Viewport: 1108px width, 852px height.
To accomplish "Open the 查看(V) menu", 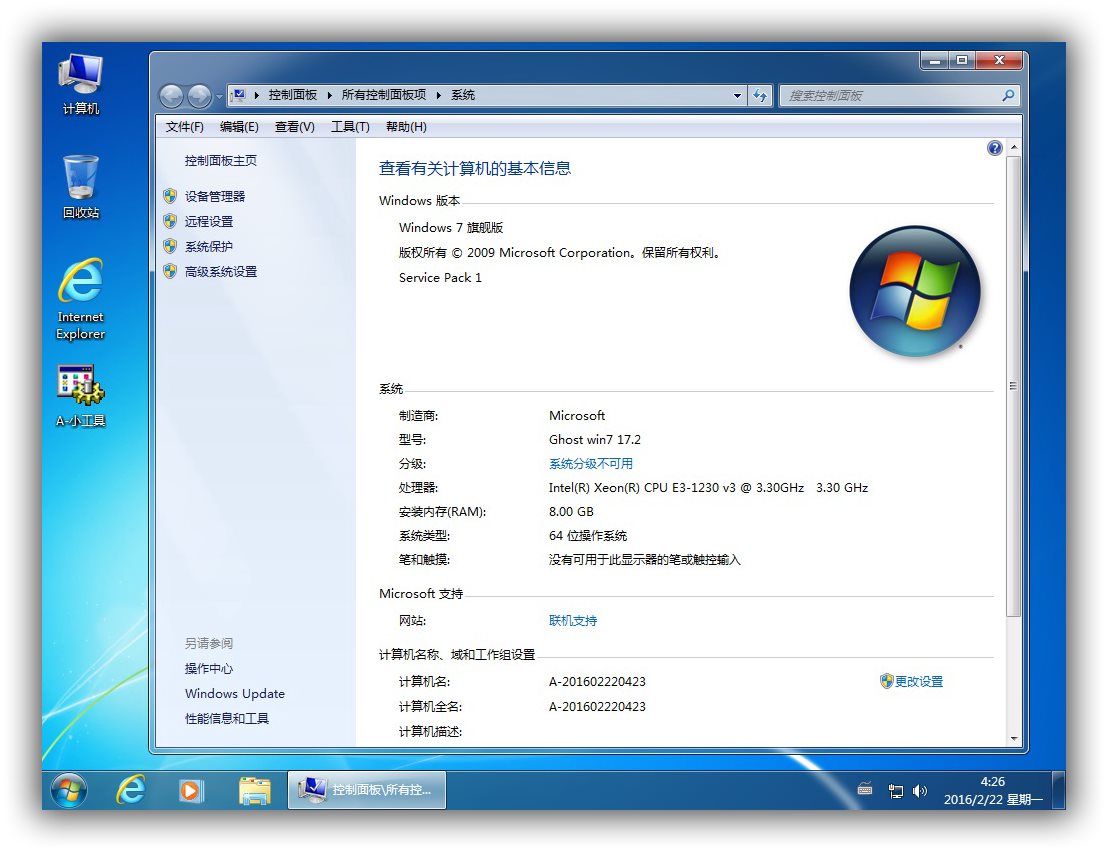I will tap(295, 126).
